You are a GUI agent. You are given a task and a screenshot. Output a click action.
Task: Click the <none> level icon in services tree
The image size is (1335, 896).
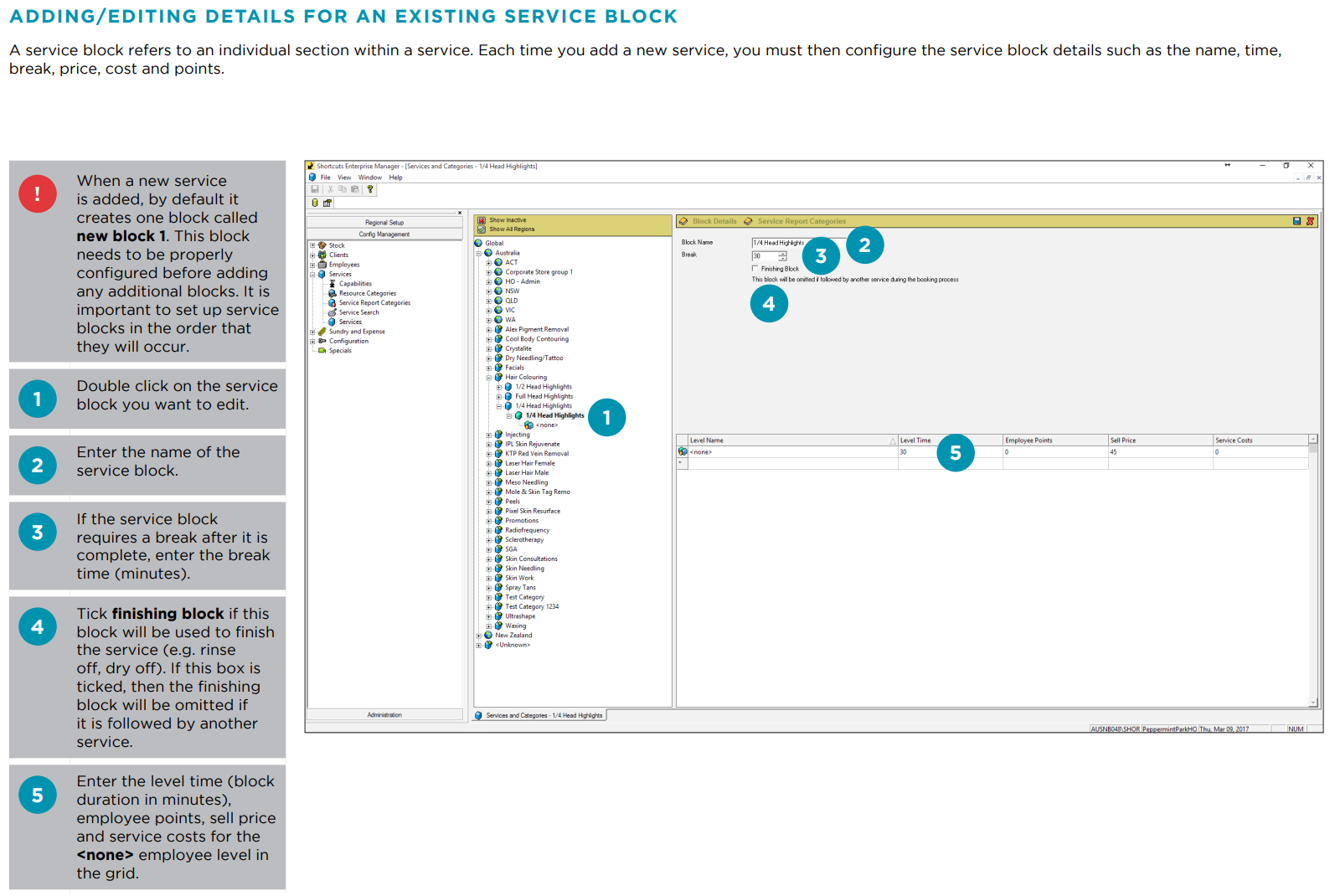pyautogui.click(x=528, y=425)
